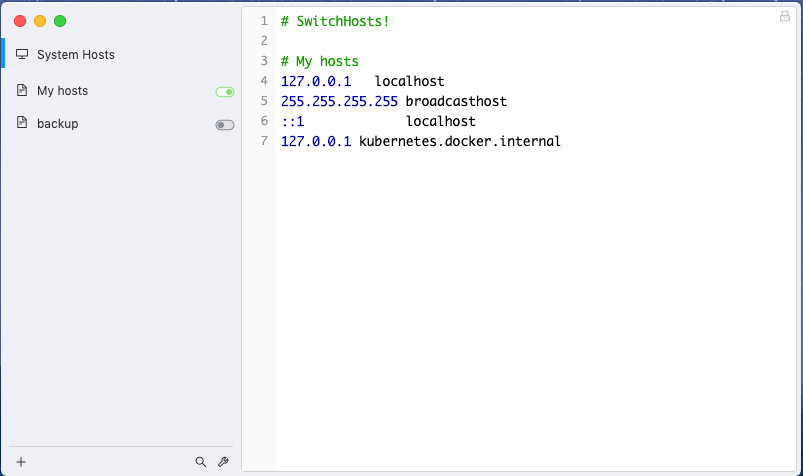Disable the My hosts toggle
803x476 pixels.
225,92
